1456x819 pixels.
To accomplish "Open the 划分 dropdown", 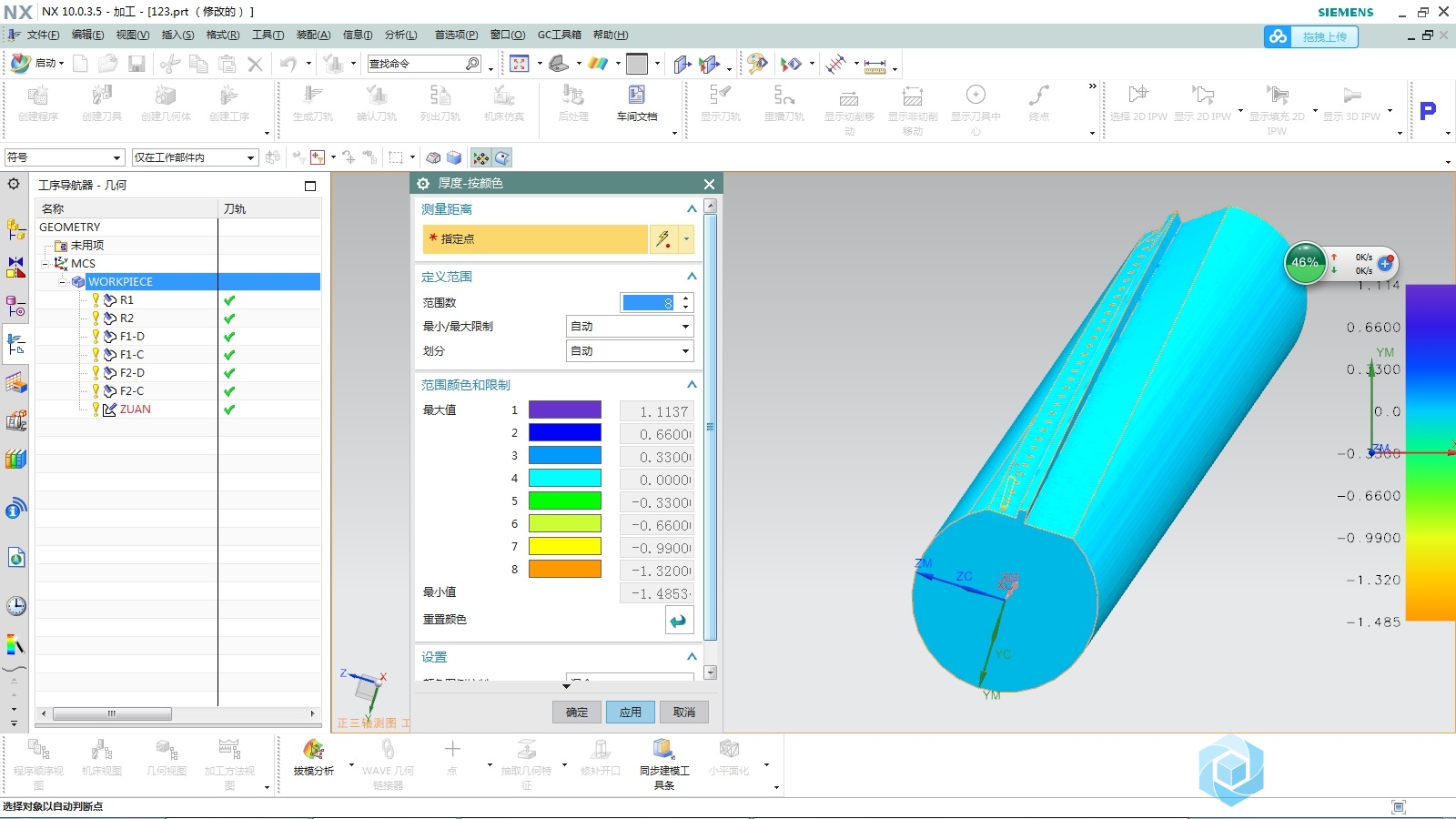I will coord(630,351).
